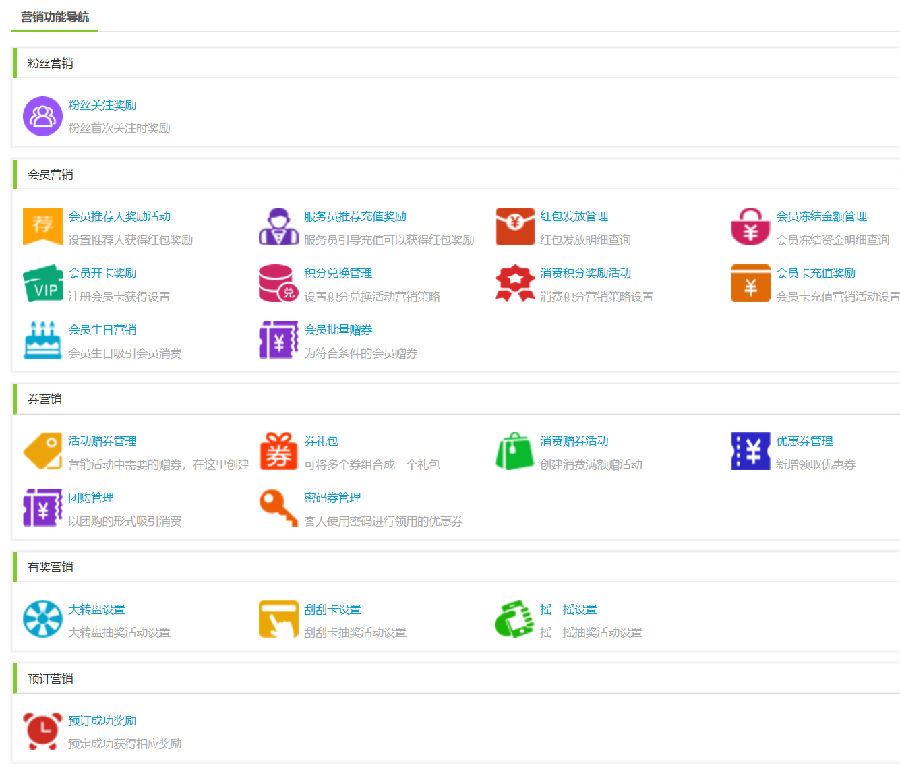This screenshot has height=765, width=900.
Task: Click the blue birthday cake icon
Action: [42, 340]
